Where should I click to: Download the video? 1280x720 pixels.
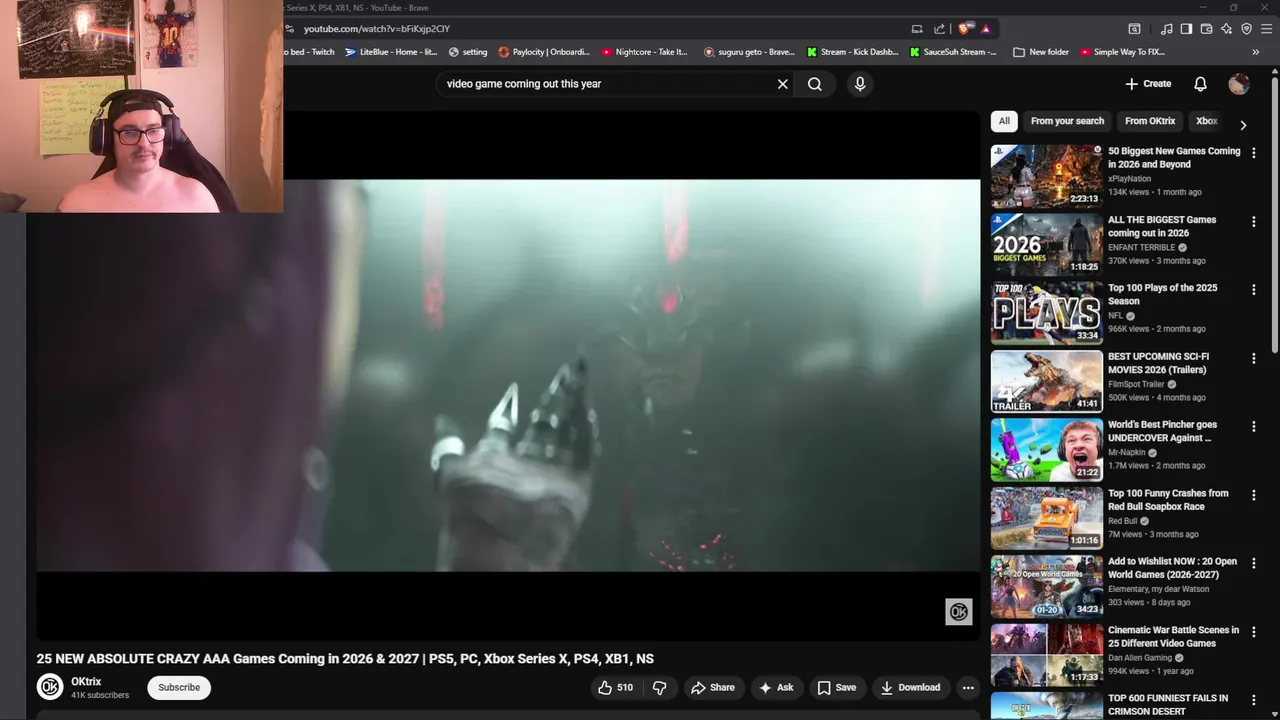click(x=910, y=687)
